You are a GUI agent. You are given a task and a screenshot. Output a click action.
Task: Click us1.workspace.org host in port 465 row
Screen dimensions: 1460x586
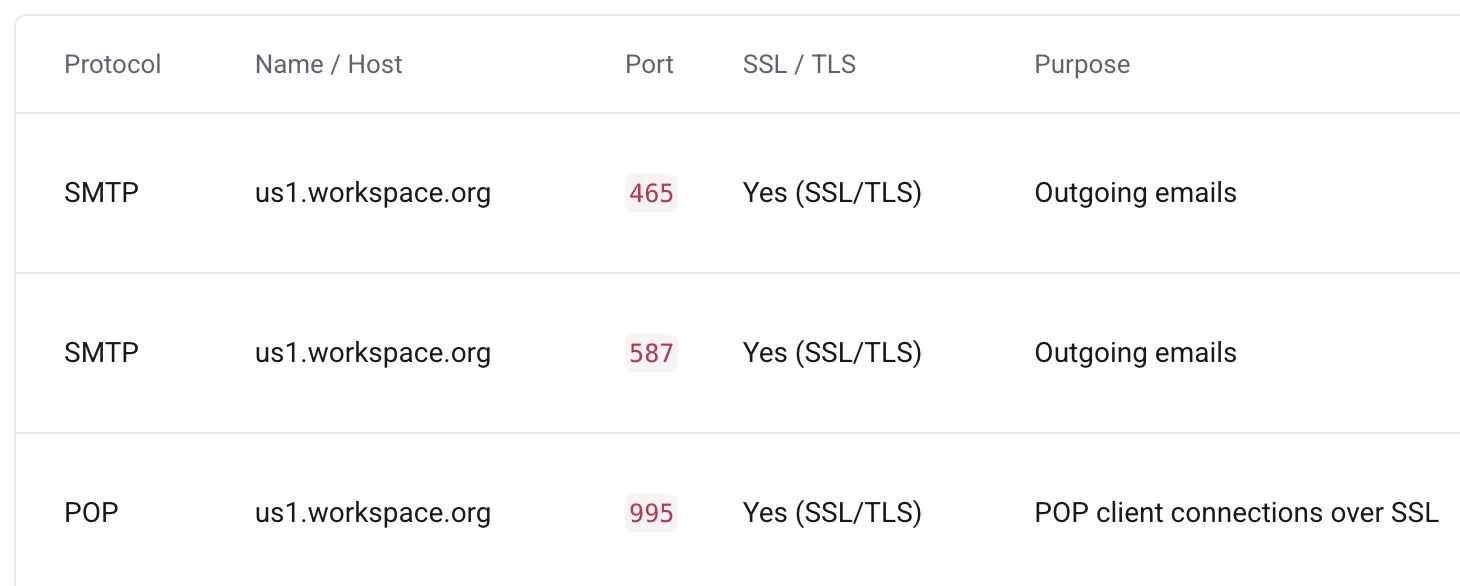point(373,193)
